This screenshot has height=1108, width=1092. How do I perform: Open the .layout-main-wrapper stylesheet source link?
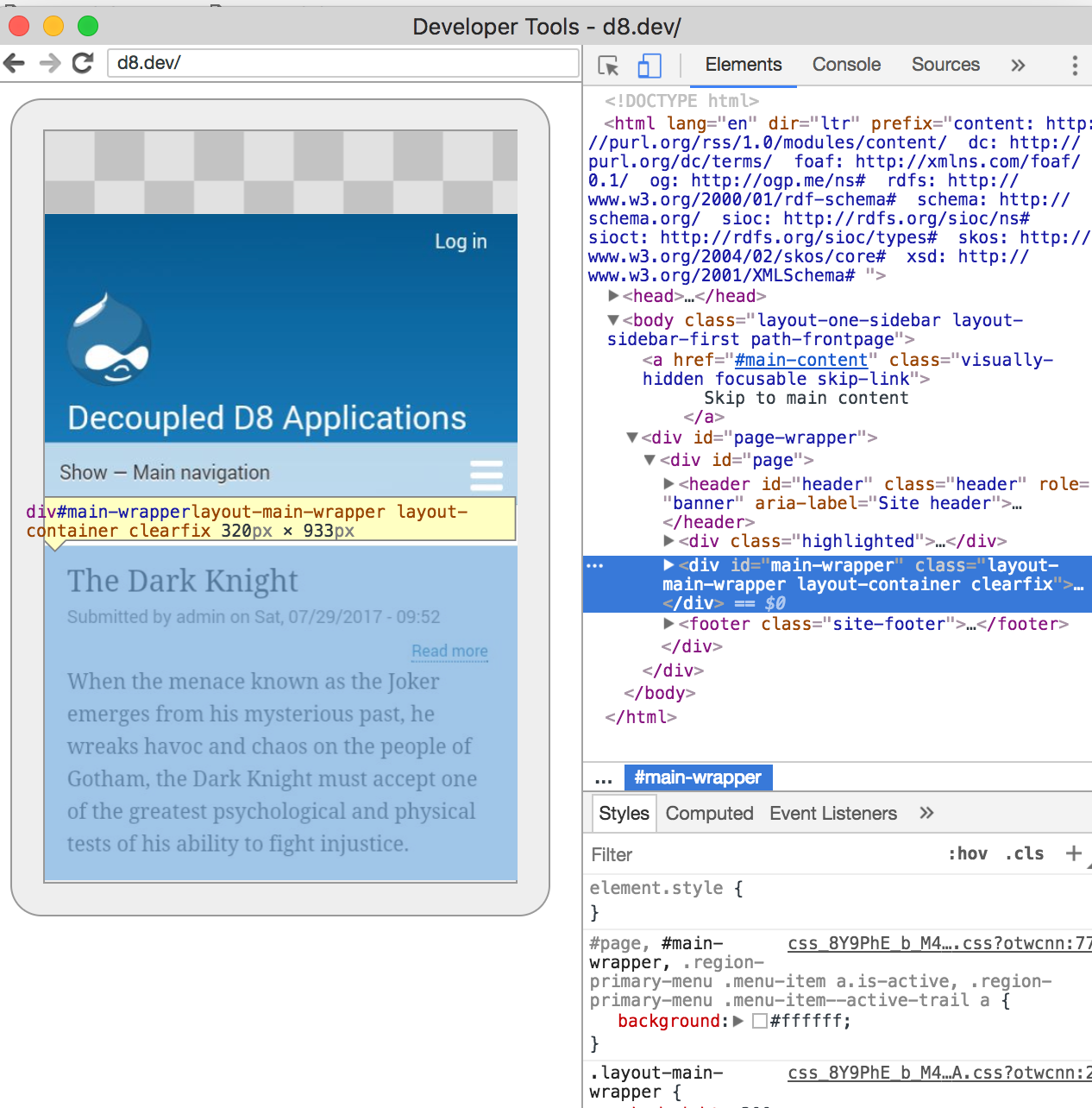(939, 1073)
